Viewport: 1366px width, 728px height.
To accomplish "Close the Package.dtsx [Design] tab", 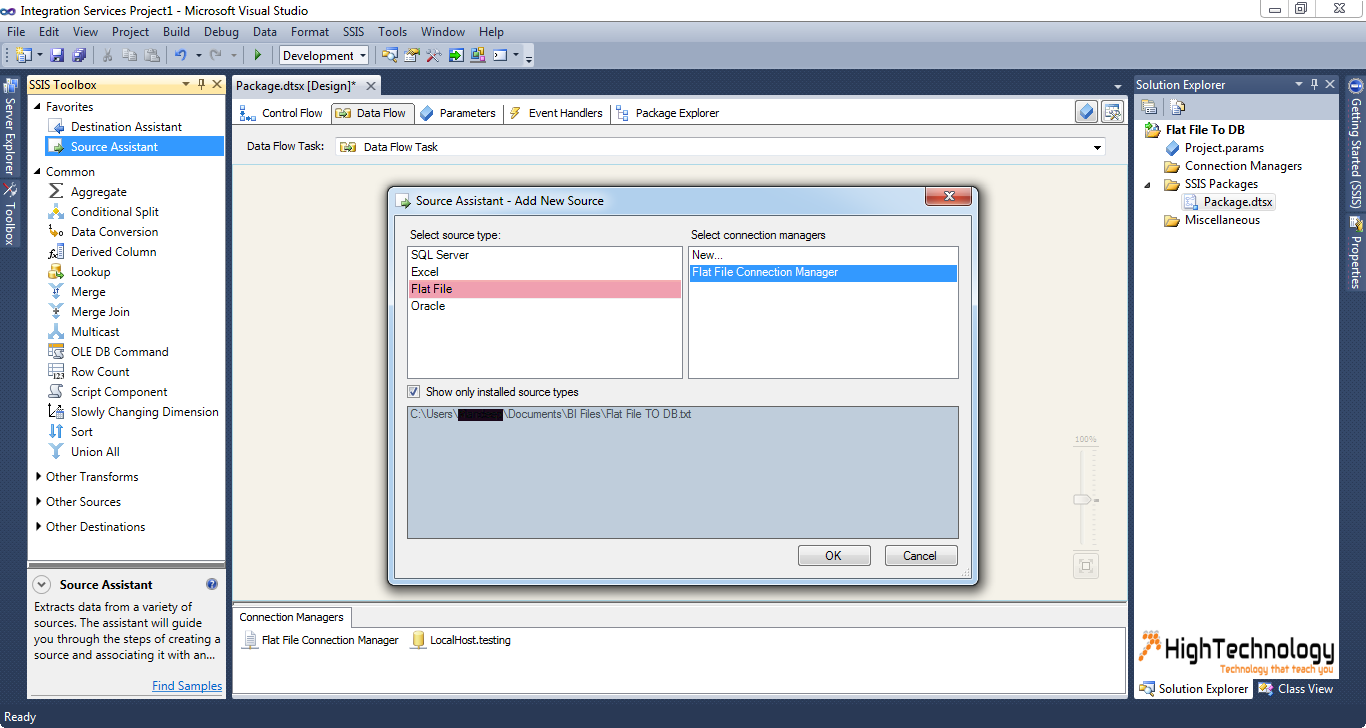I will [370, 86].
